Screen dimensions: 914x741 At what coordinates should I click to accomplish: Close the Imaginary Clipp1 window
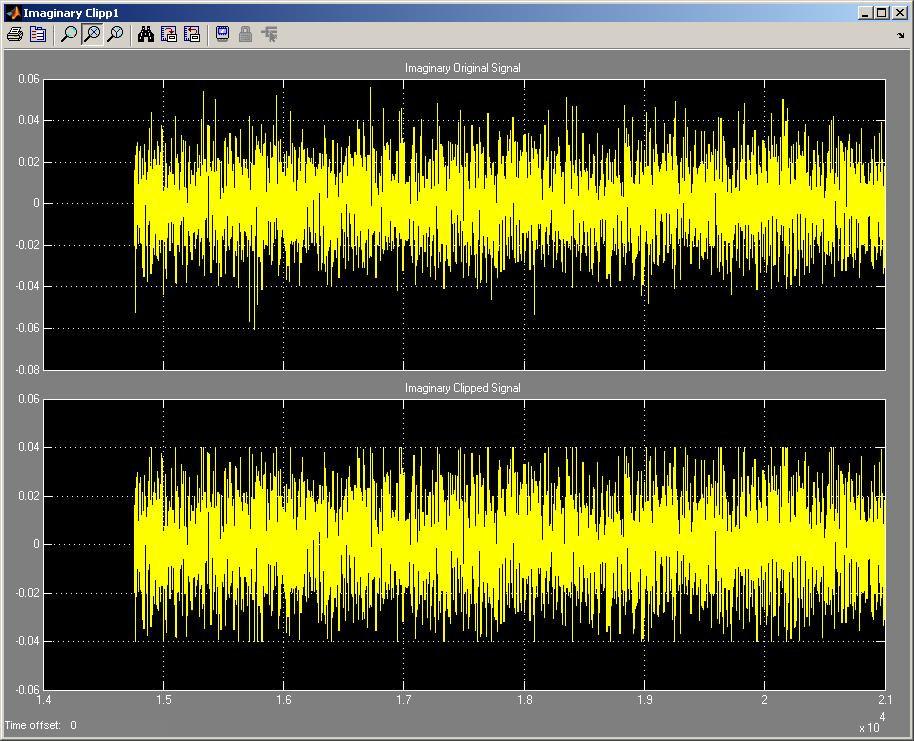click(899, 13)
